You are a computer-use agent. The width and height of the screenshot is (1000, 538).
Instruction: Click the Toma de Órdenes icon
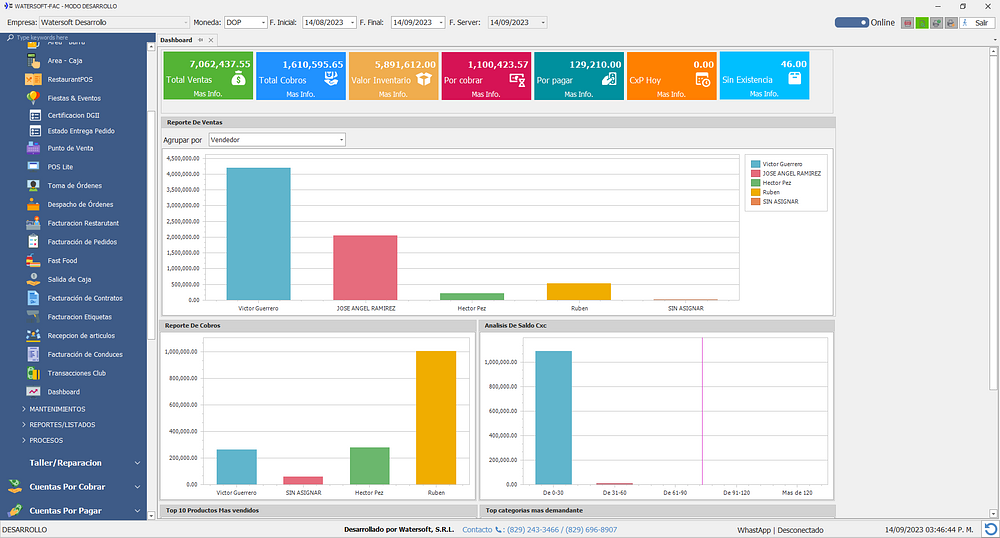(34, 186)
